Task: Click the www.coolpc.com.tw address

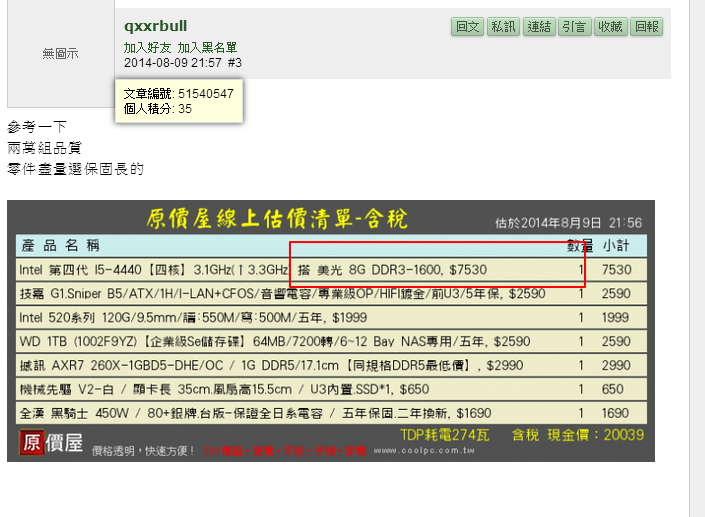Action: pos(424,450)
